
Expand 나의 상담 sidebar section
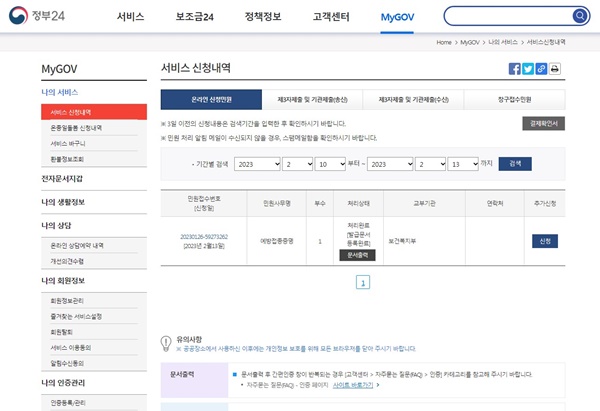[x=56, y=225]
